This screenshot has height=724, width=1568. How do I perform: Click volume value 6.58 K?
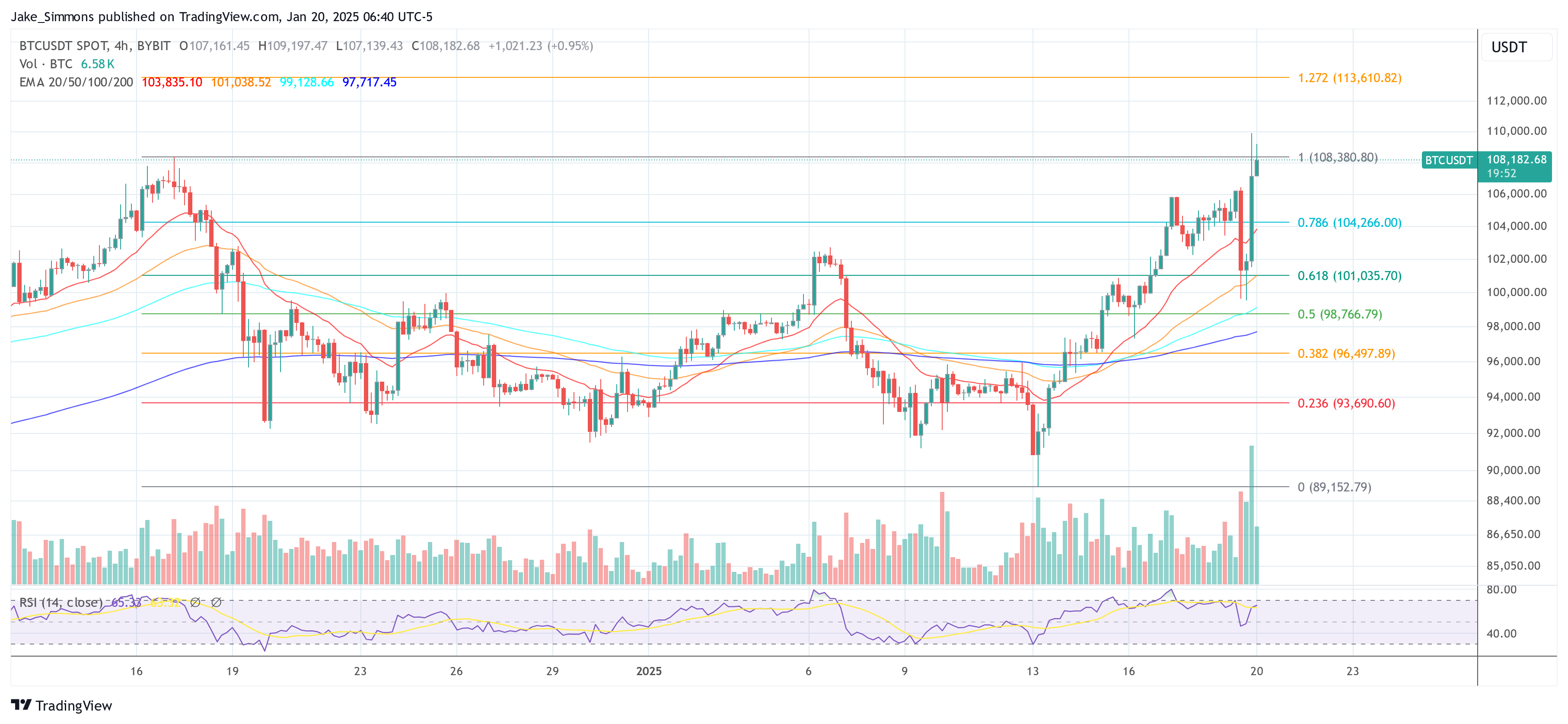coord(98,64)
